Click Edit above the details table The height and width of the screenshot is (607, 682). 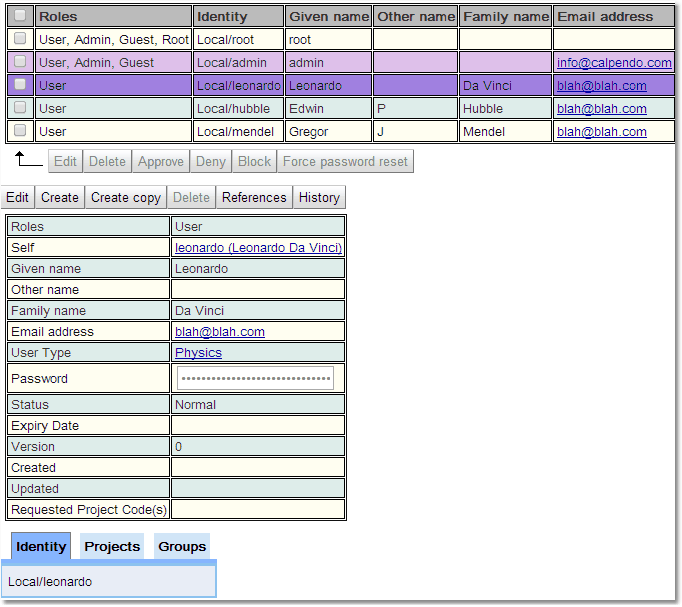click(x=18, y=197)
